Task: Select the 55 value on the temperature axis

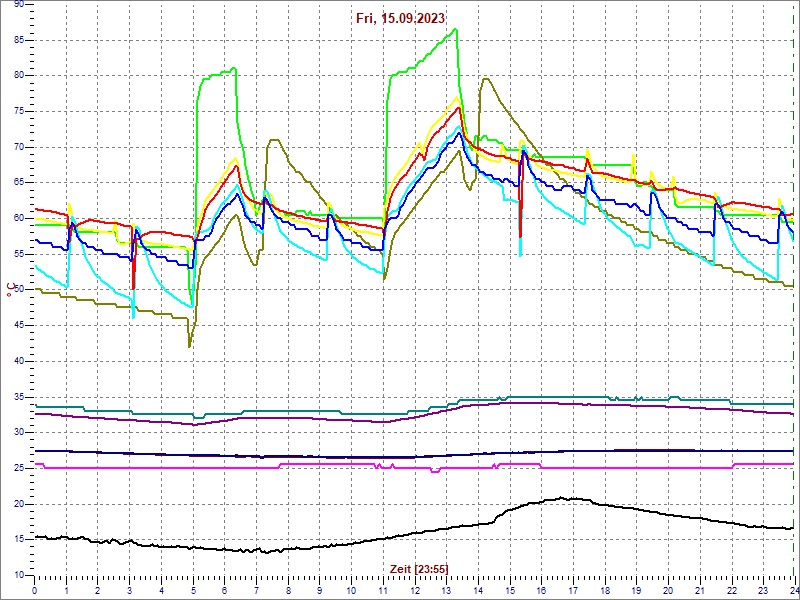Action: (18, 254)
